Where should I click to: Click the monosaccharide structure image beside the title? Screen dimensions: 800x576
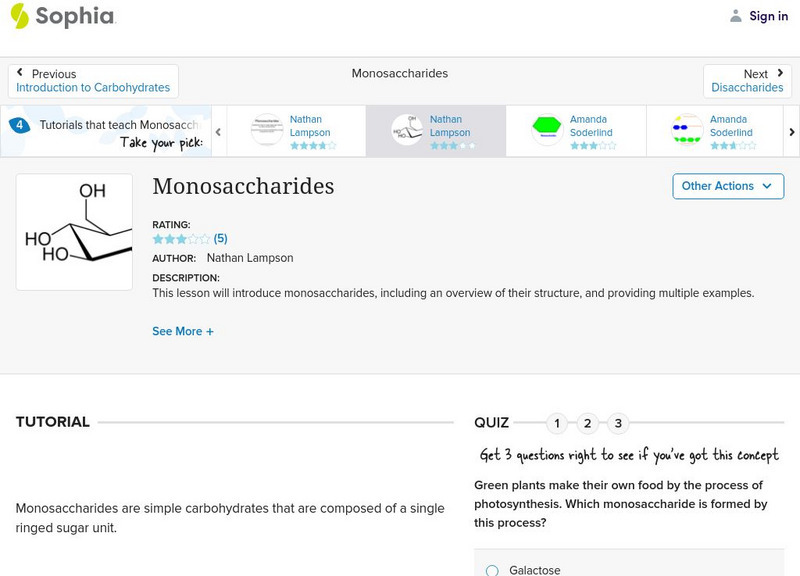74,230
